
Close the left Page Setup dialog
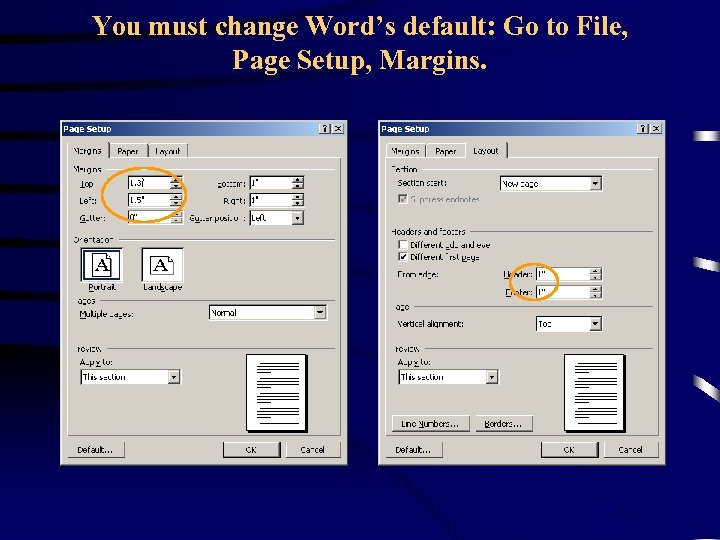pos(338,129)
